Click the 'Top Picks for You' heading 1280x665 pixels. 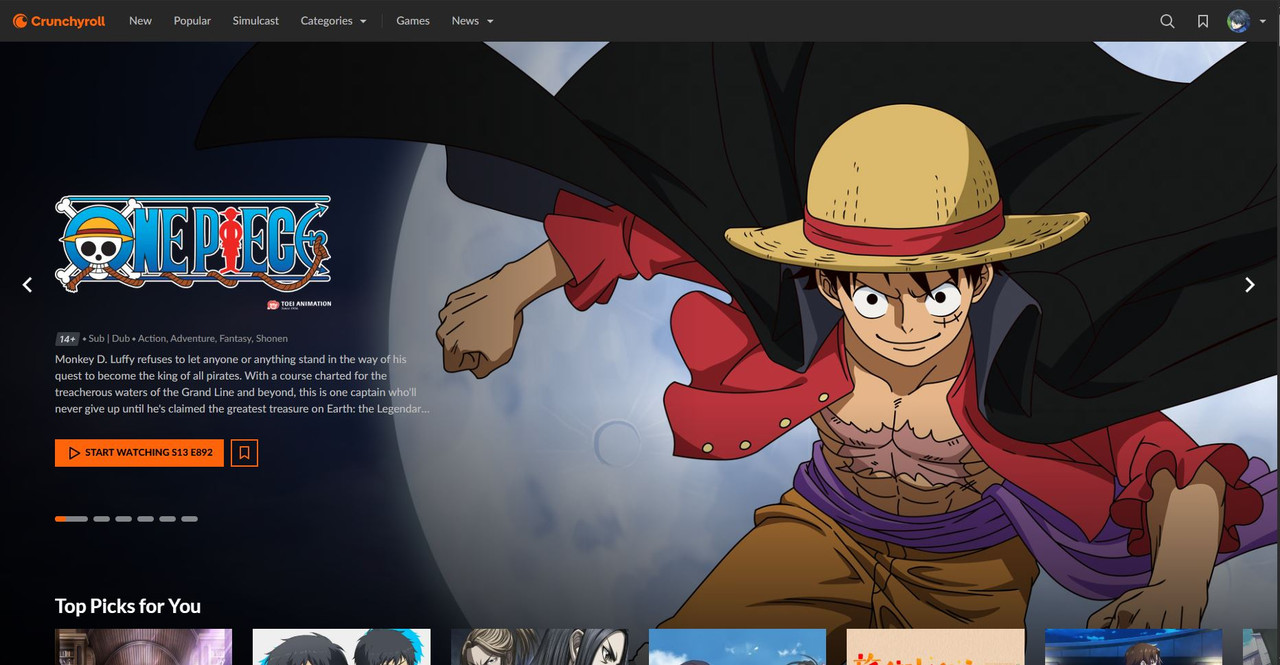click(x=128, y=606)
